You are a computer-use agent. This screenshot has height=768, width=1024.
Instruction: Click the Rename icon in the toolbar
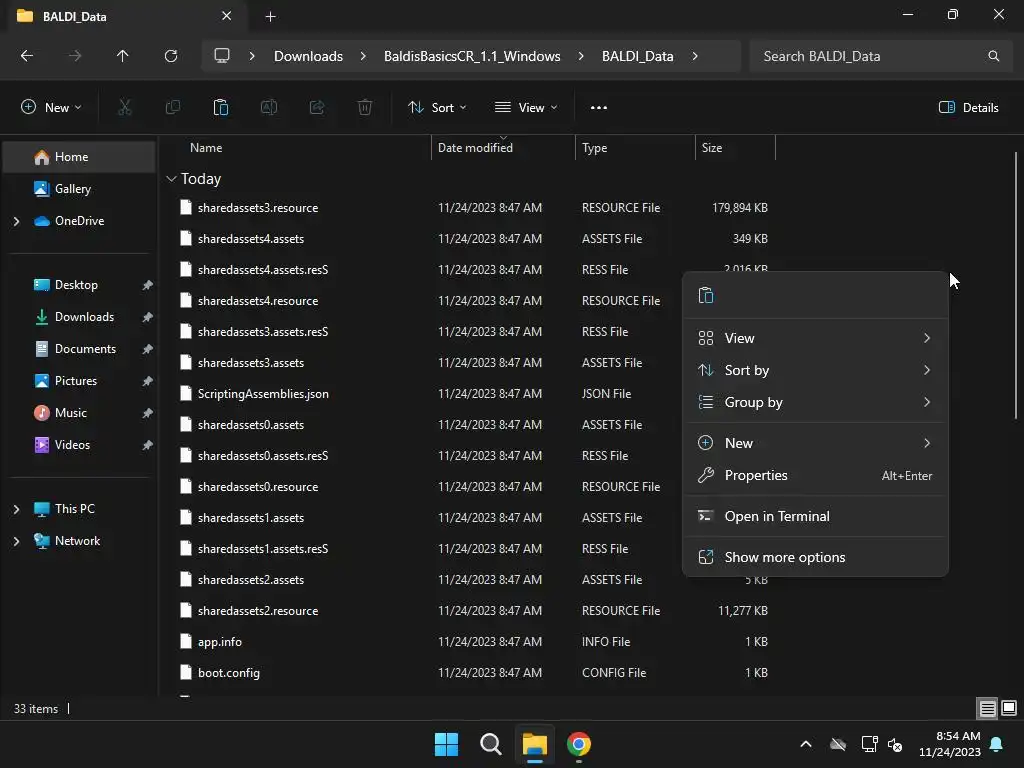pyautogui.click(x=269, y=107)
